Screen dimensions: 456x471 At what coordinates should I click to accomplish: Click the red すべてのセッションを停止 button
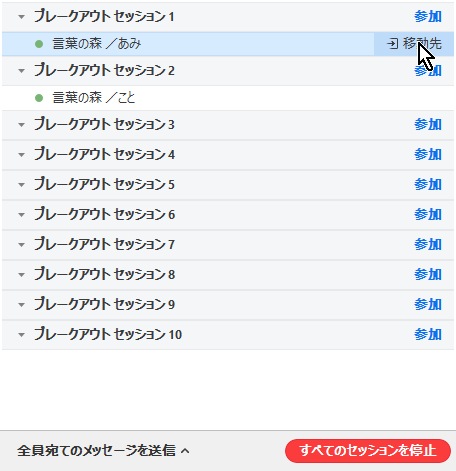(x=368, y=451)
